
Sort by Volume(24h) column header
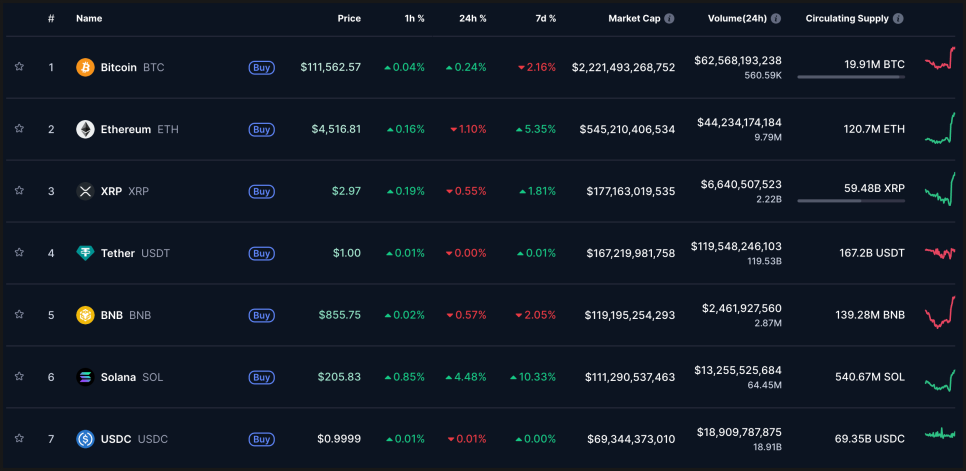coord(737,18)
